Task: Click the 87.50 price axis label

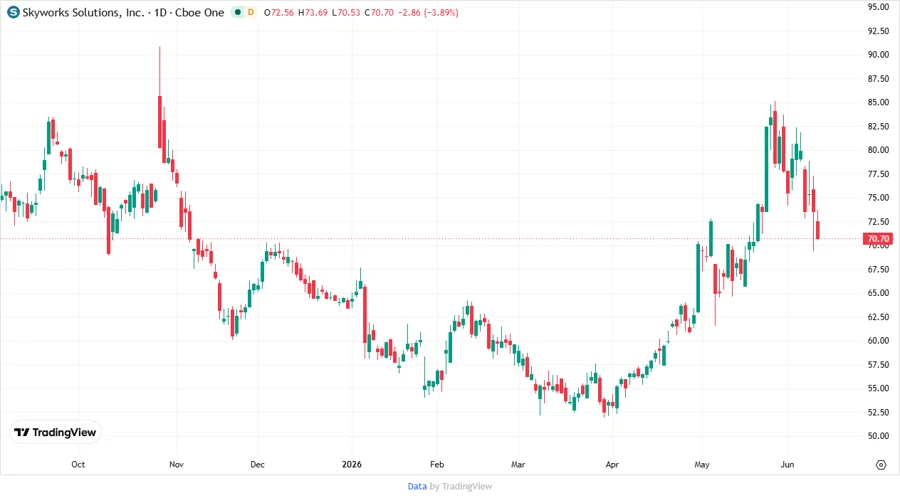Action: [878, 79]
